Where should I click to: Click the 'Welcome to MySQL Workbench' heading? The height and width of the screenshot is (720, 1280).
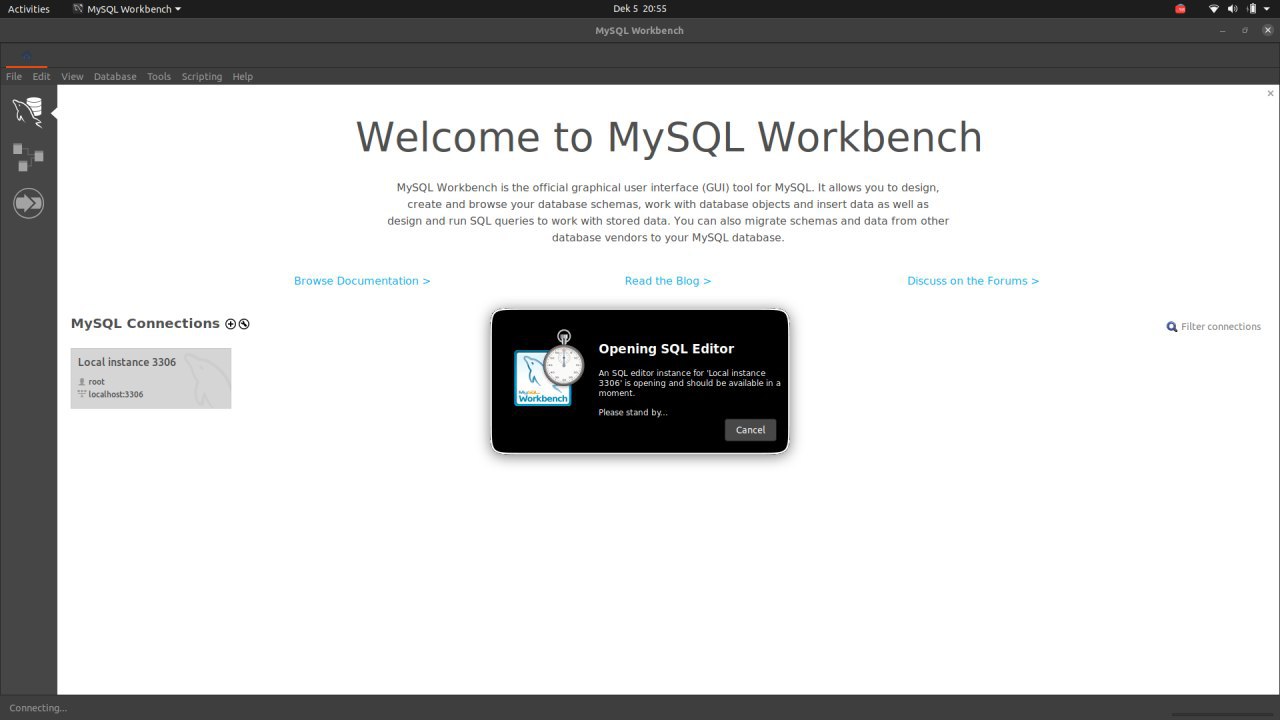669,138
